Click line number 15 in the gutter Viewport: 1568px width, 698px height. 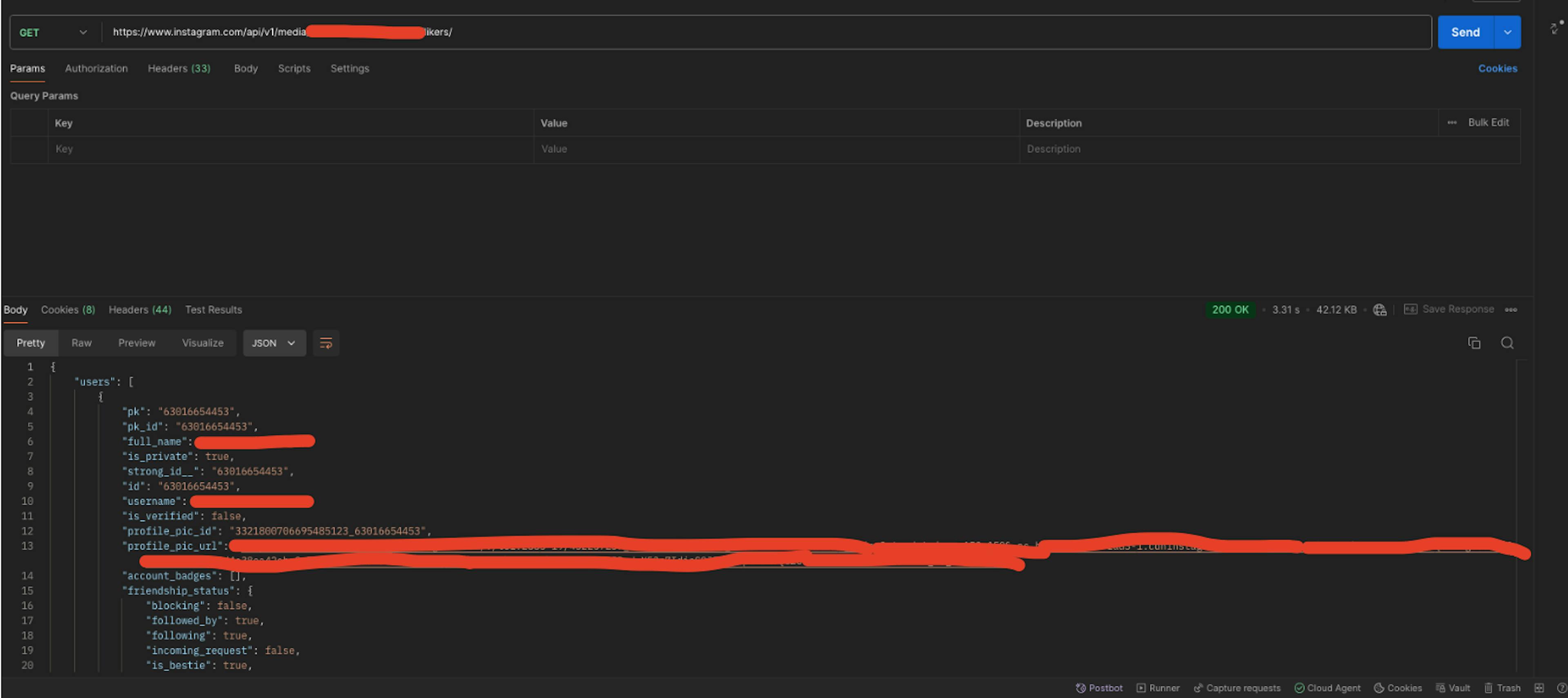(x=27, y=590)
